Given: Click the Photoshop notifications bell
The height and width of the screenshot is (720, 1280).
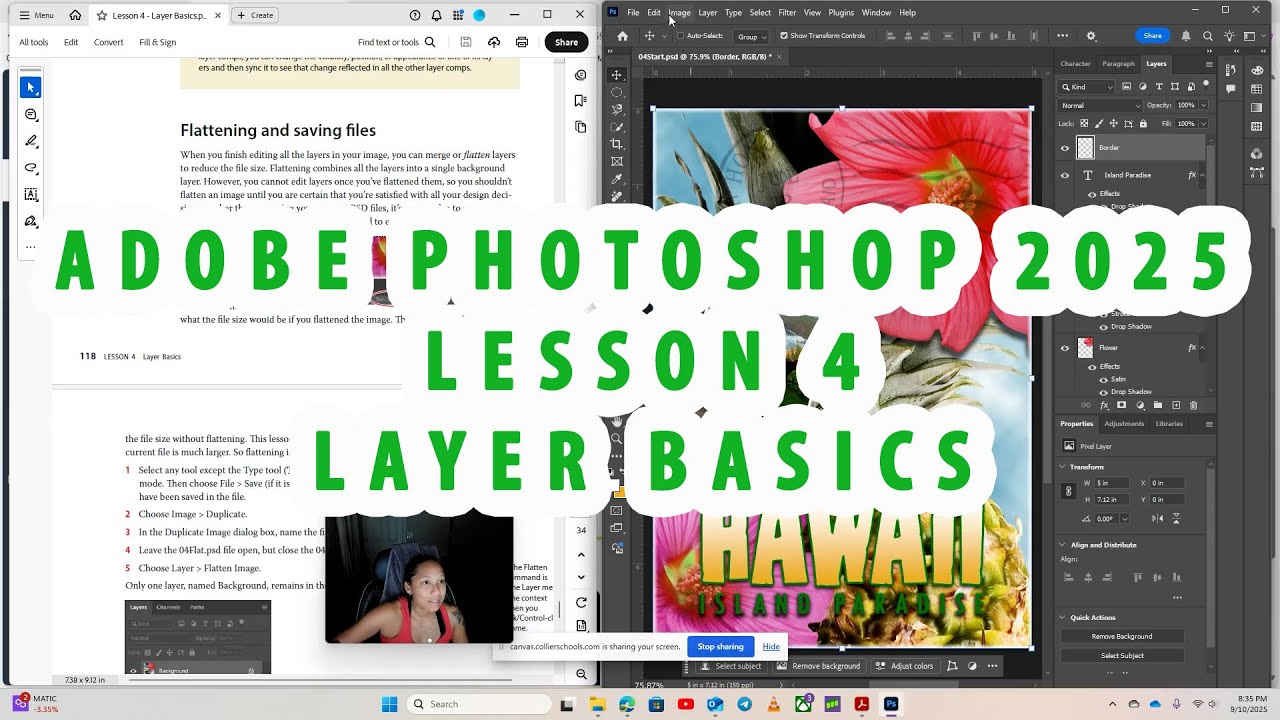Looking at the screenshot, I should 1186,36.
